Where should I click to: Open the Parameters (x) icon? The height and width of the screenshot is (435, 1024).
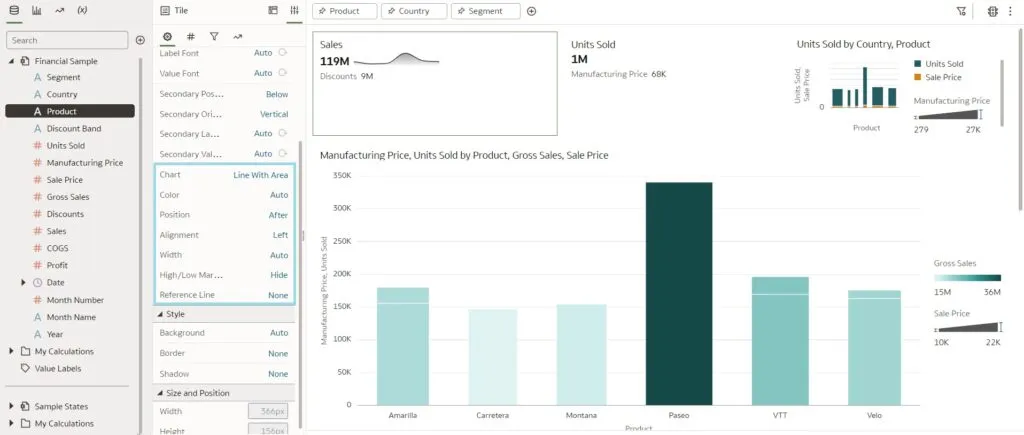82,10
